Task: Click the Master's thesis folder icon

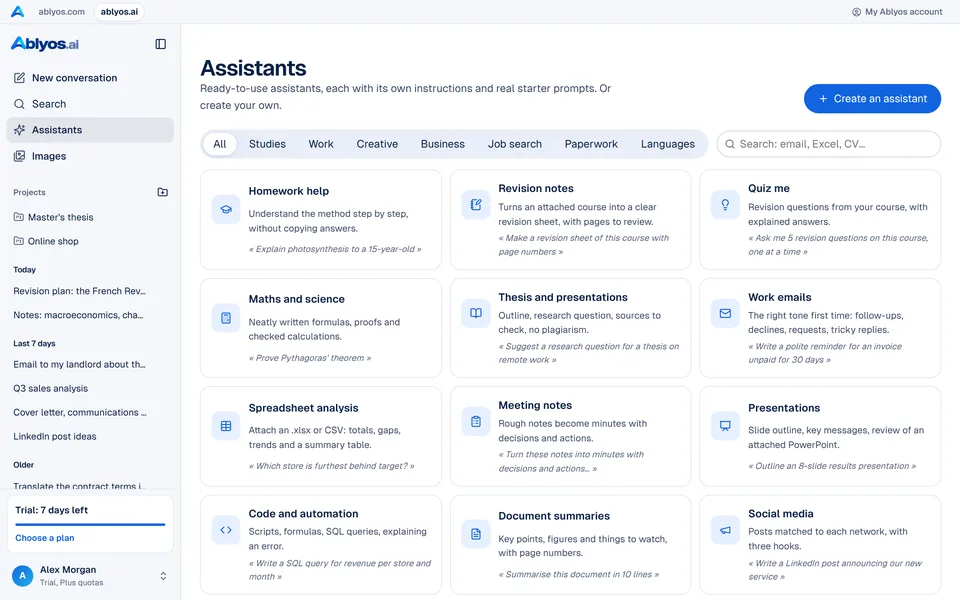Action: point(18,217)
